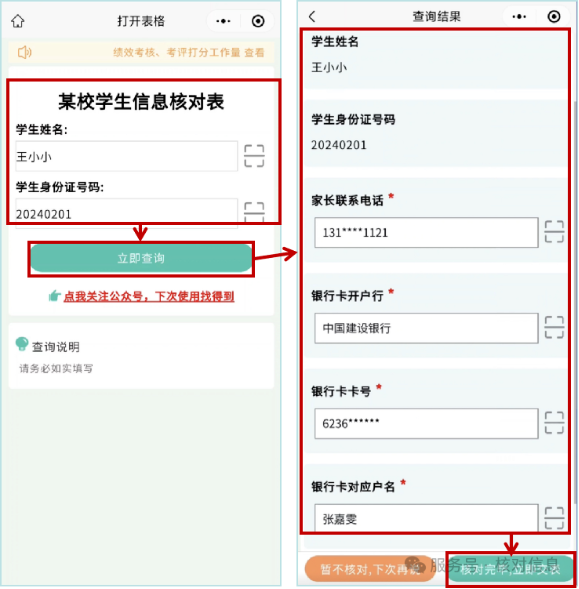Open the three-dot menu beside 打开表格
The height and width of the screenshot is (589, 579).
tap(223, 21)
